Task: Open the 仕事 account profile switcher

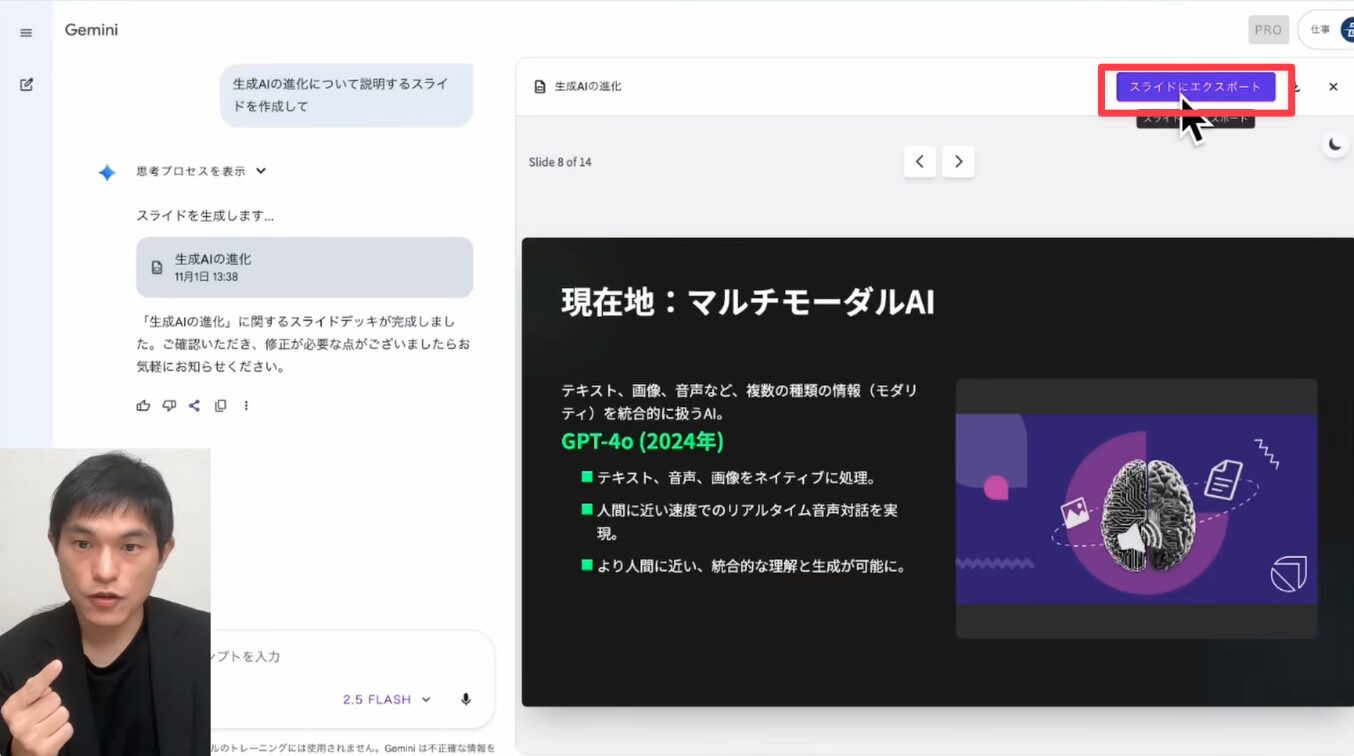Action: click(1328, 30)
